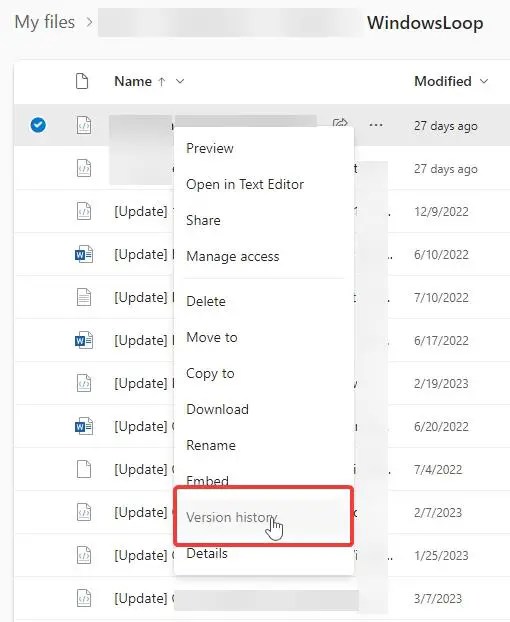Image resolution: width=510 pixels, height=622 pixels.
Task: Click the blank file icon dated 7/4/2022
Action: (84, 469)
